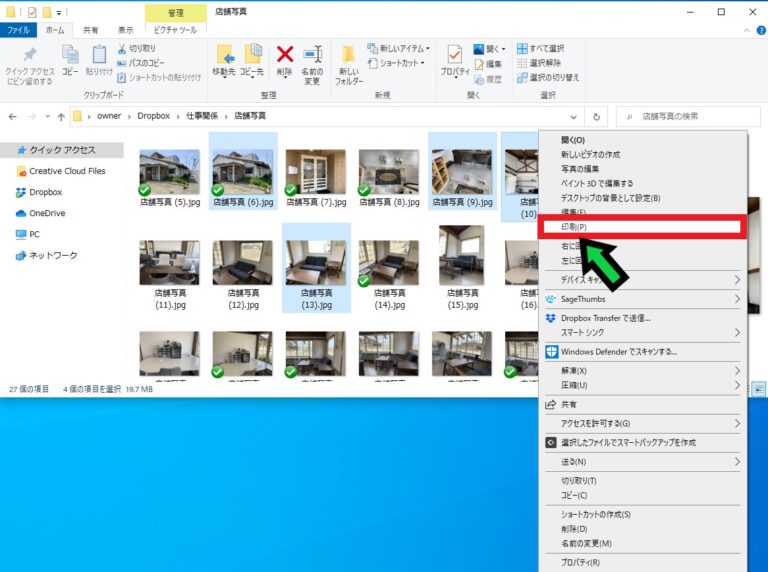Viewport: 768px width, 572px height.
Task: Click the search box for 店舗写真
Action: click(x=688, y=117)
